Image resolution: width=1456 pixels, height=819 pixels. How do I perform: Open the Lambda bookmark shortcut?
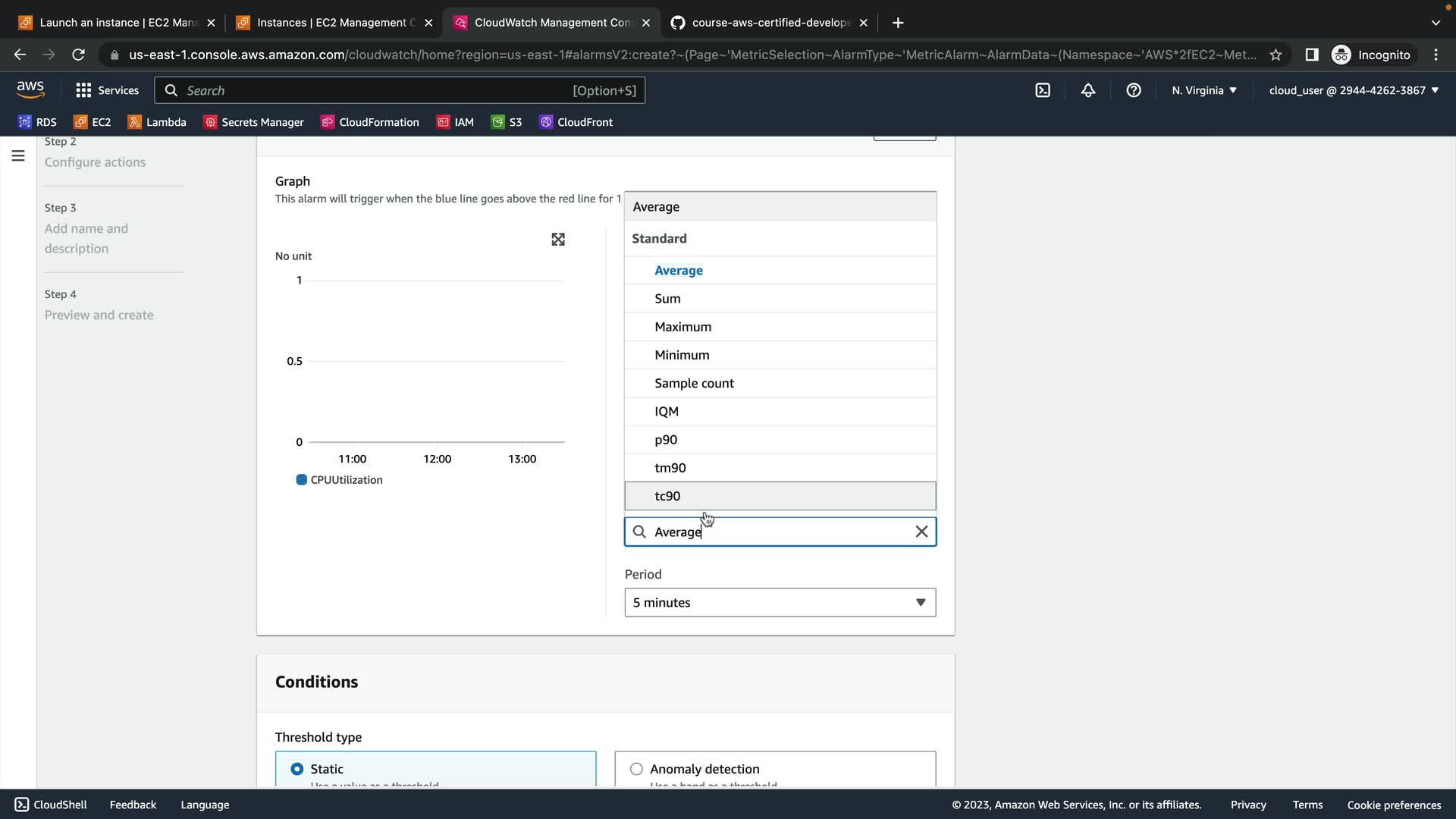click(157, 122)
